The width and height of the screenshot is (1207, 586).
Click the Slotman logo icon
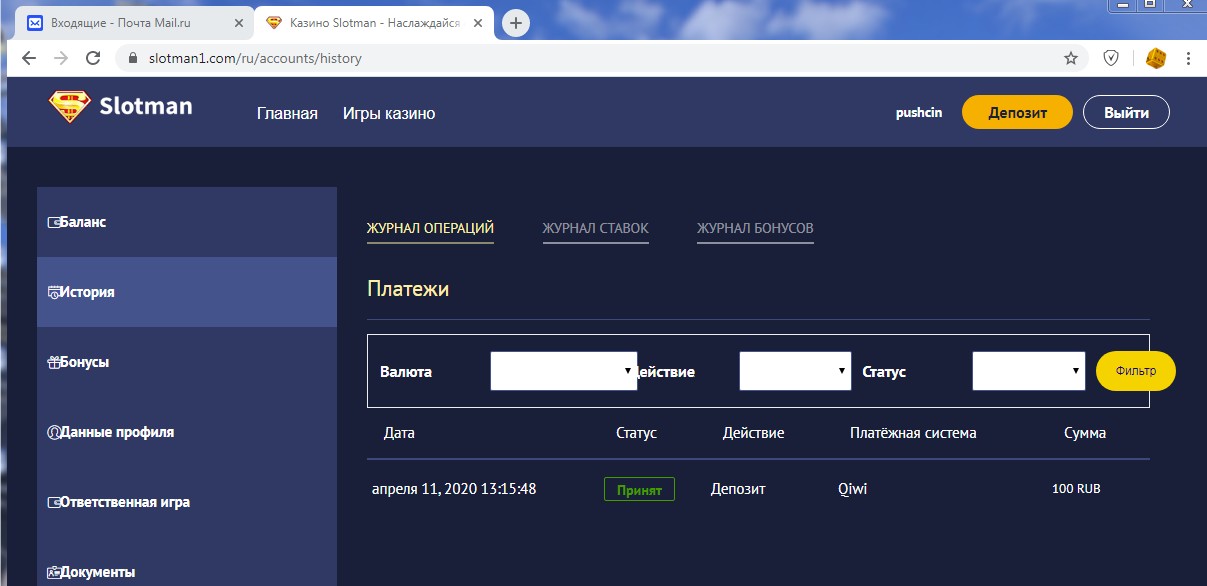[x=70, y=107]
